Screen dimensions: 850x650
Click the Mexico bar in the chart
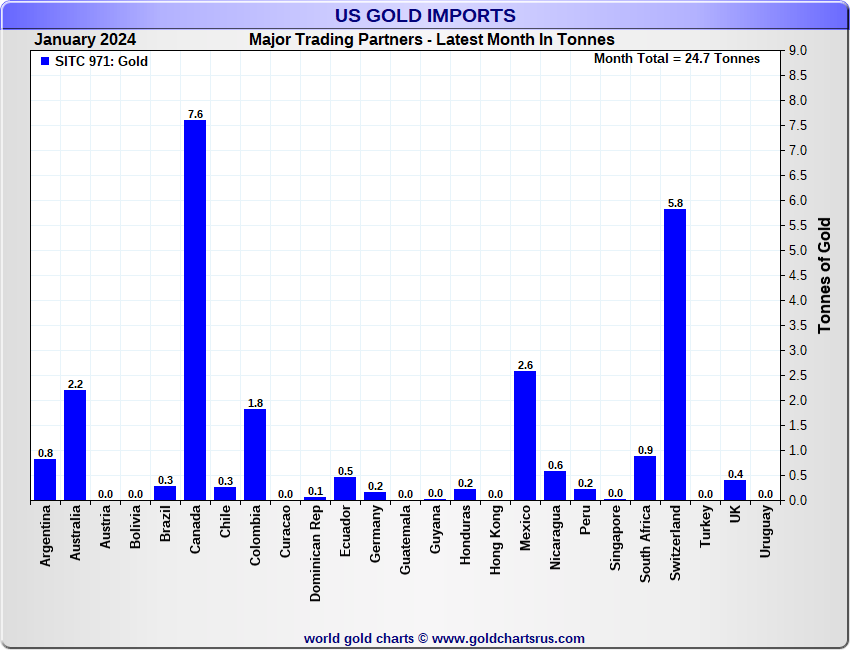tap(525, 435)
